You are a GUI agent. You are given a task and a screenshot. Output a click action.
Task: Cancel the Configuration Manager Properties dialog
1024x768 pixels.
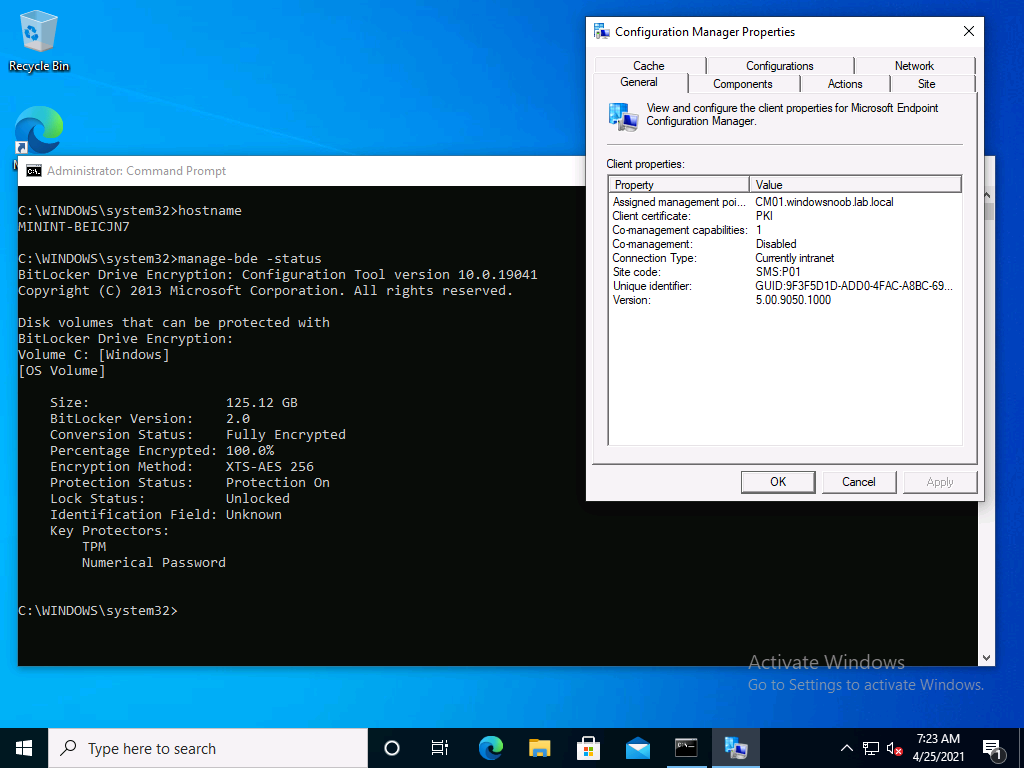(859, 482)
